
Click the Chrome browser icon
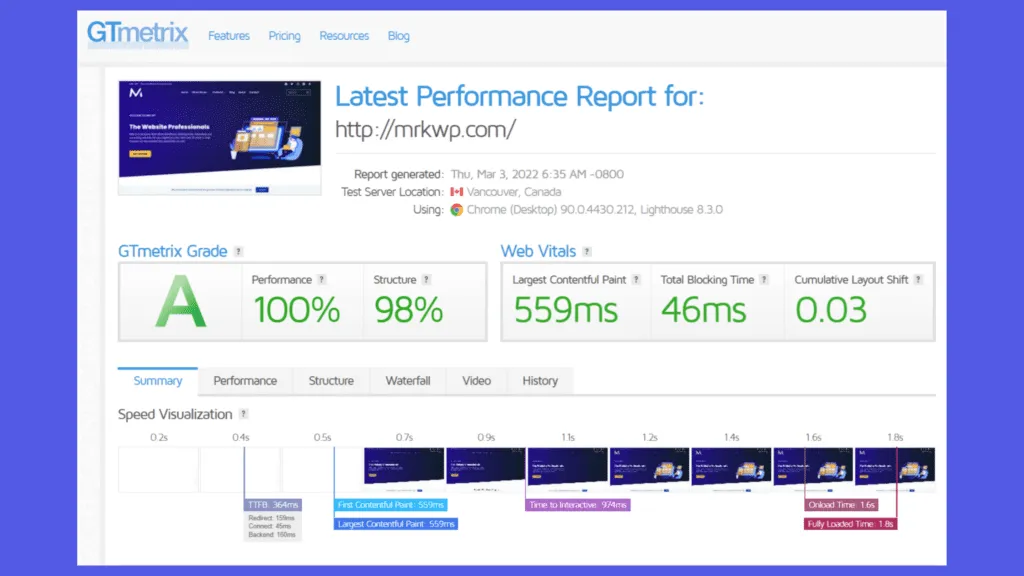(456, 210)
